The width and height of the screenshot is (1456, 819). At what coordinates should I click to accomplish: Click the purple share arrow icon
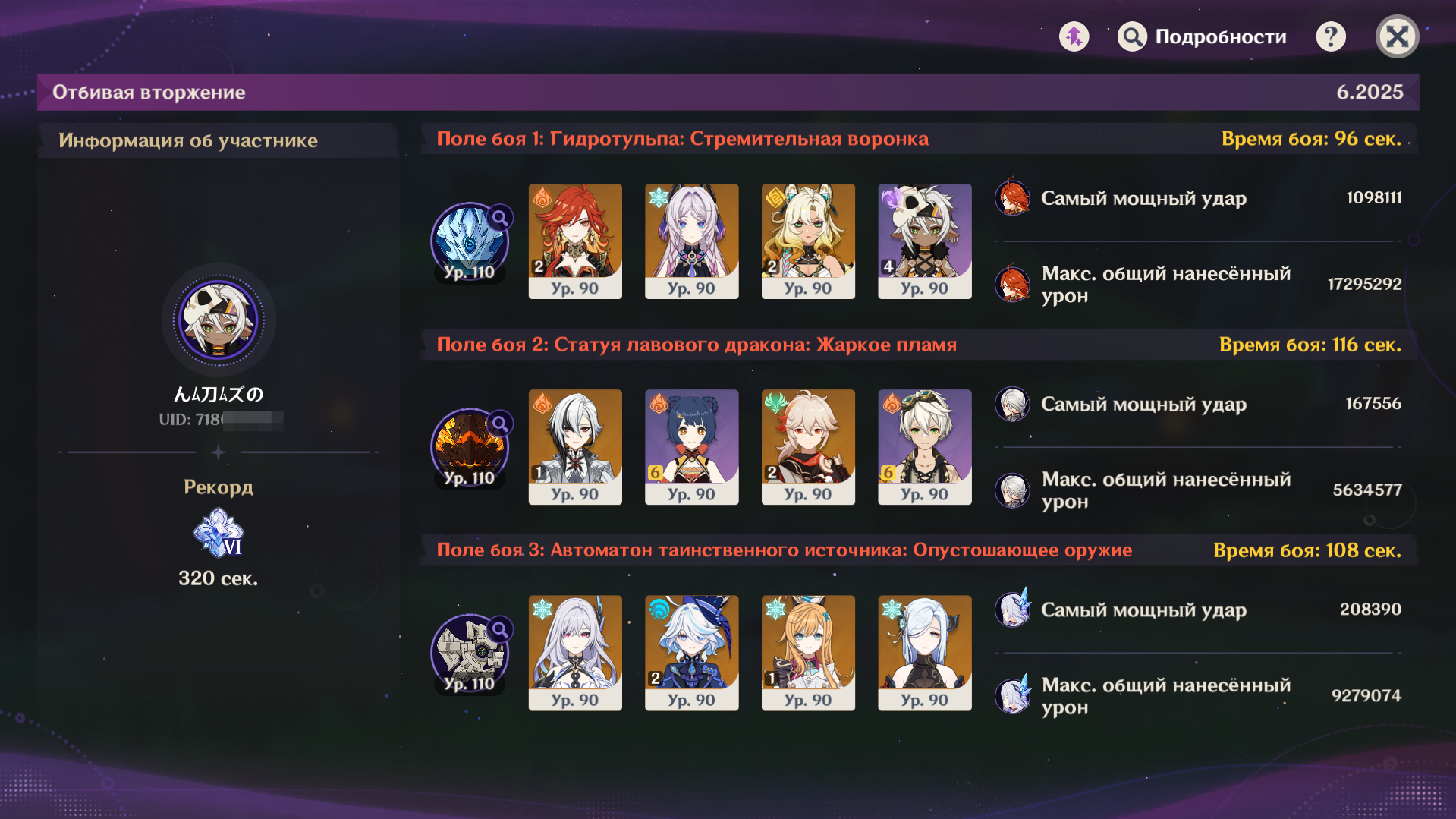tap(1074, 36)
